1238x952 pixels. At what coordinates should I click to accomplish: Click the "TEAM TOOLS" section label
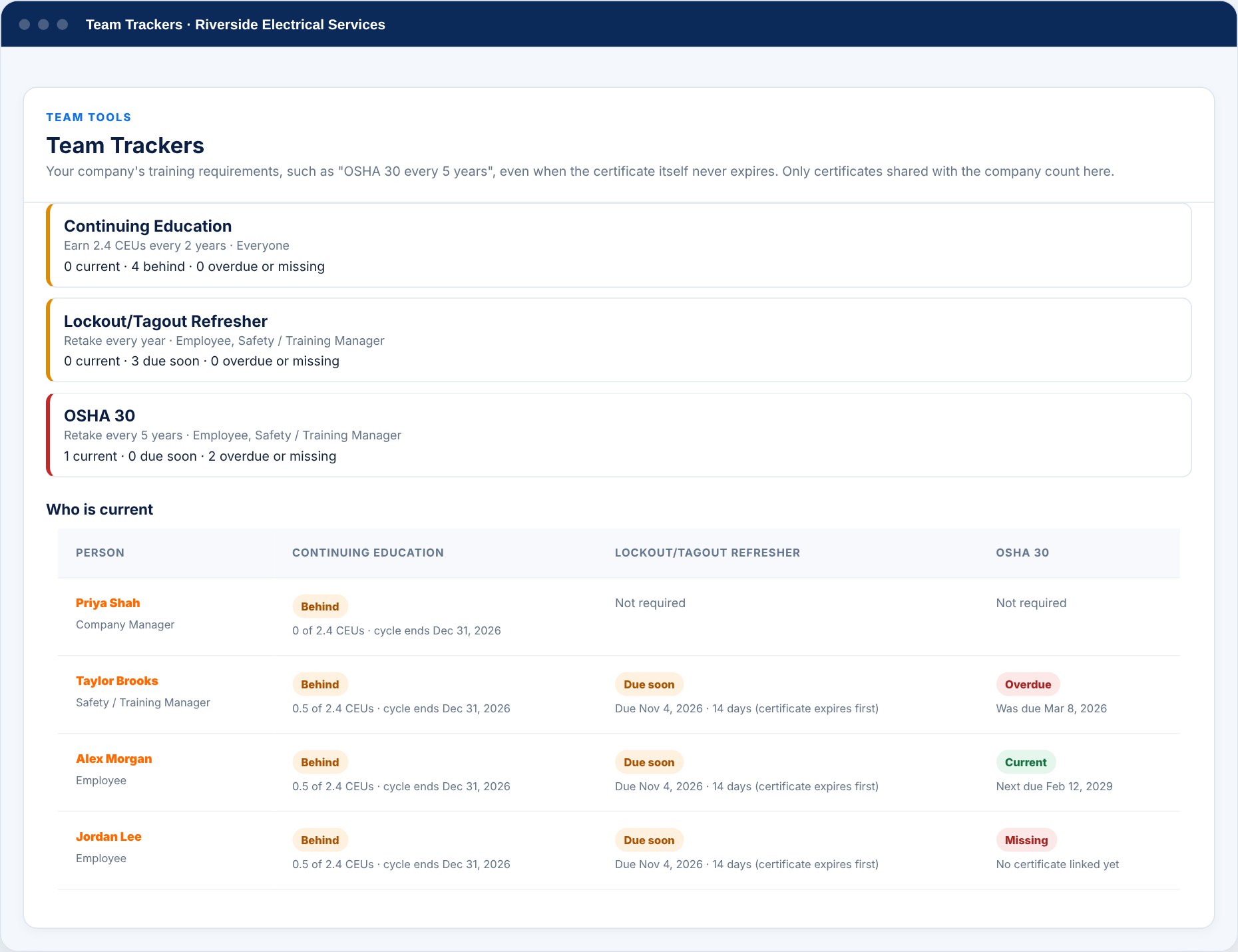89,117
